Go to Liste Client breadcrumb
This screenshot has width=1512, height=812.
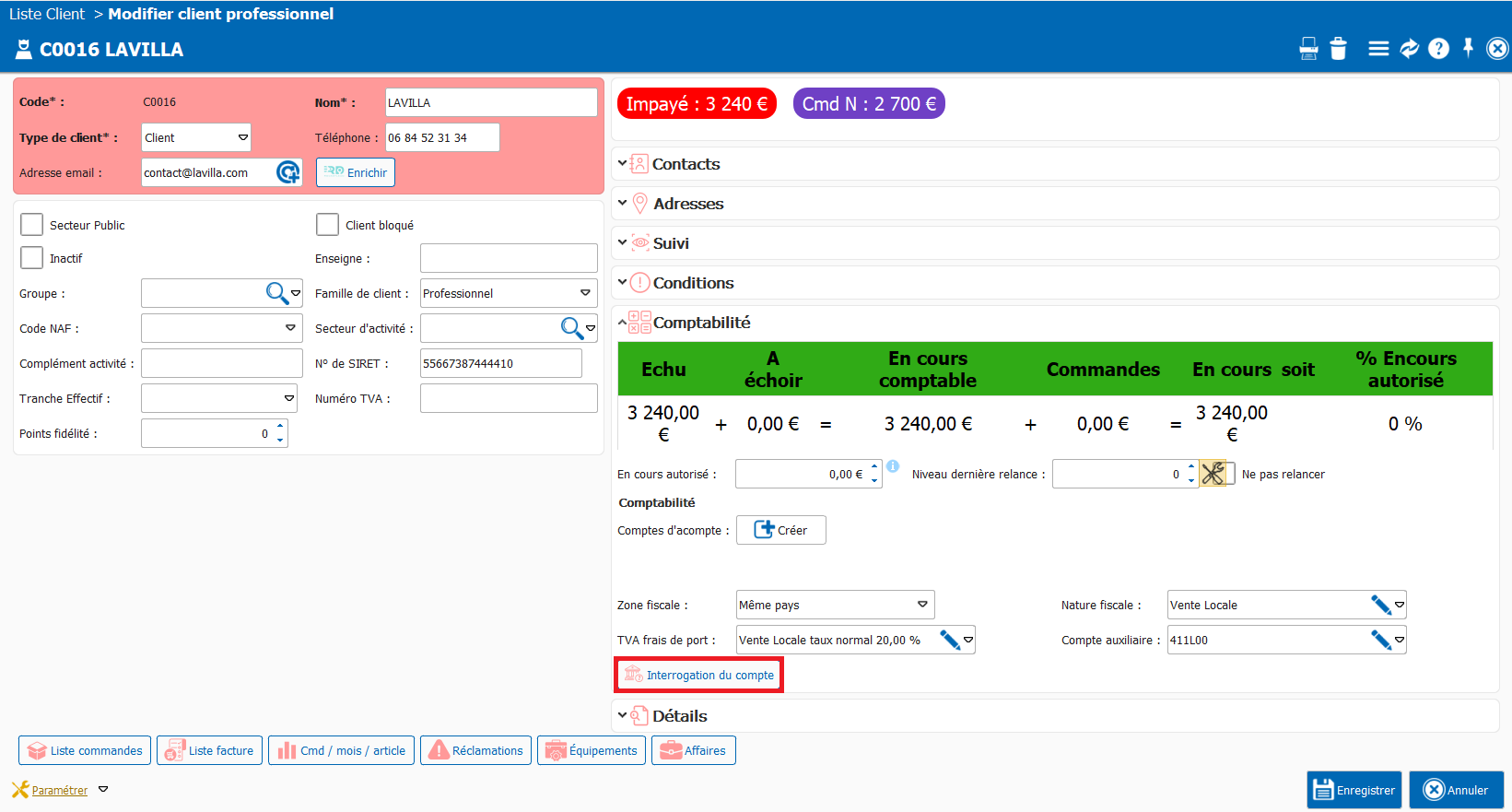coord(47,14)
